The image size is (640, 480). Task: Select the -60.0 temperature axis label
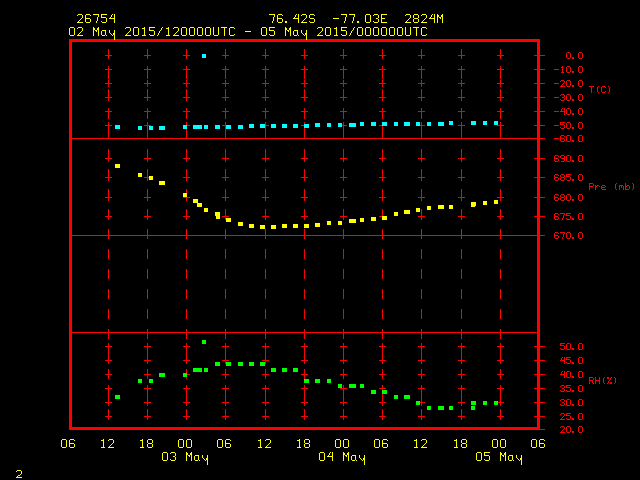(568, 139)
